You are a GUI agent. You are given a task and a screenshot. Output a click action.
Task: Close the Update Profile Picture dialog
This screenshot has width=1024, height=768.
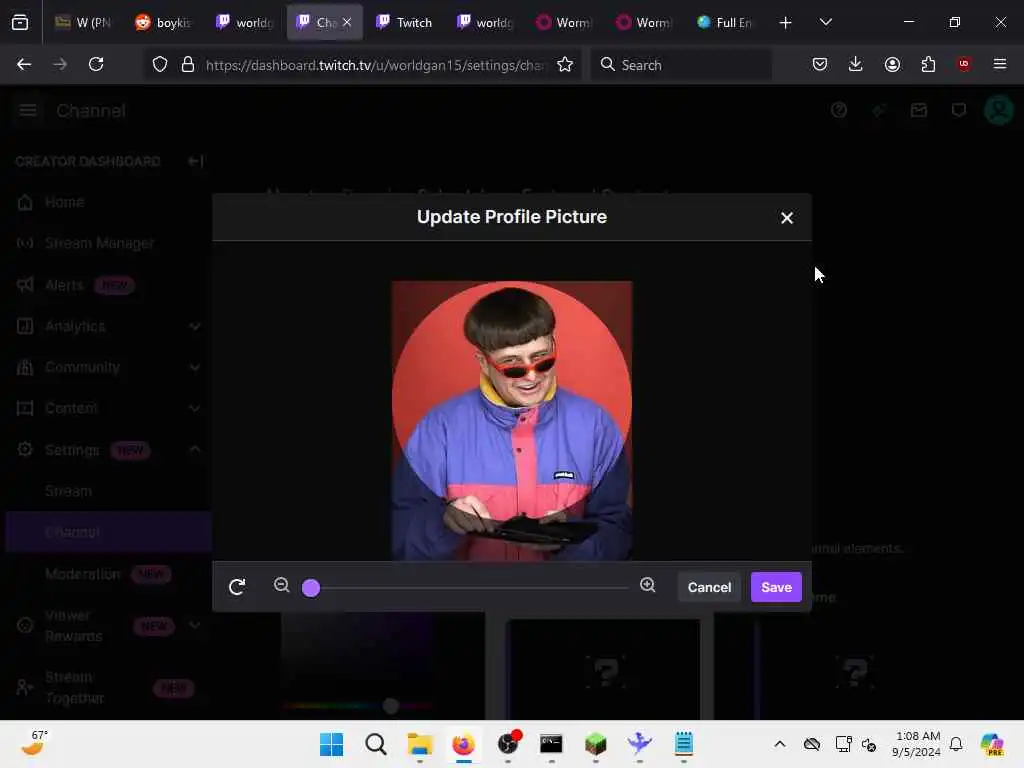[x=786, y=218]
